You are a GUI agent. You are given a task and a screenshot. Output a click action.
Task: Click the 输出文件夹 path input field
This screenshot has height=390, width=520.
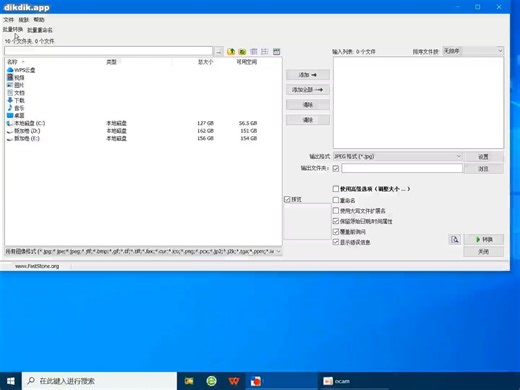pyautogui.click(x=402, y=168)
